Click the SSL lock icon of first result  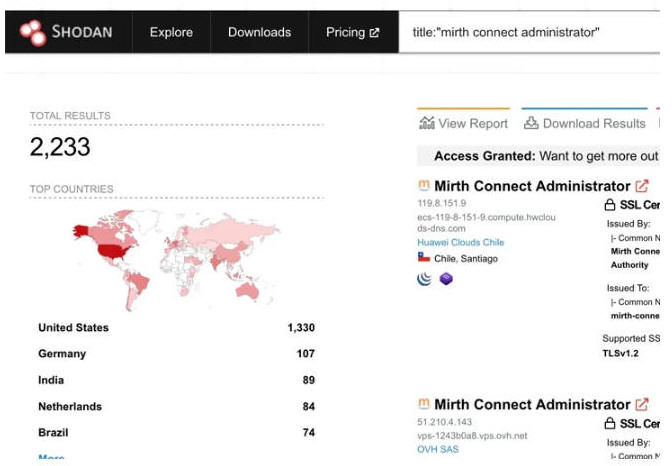(609, 205)
